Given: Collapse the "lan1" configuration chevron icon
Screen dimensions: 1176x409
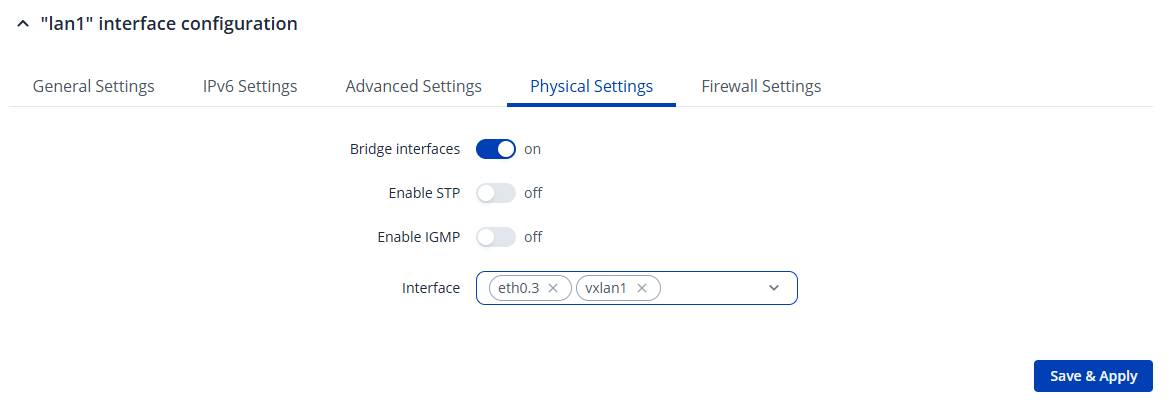Looking at the screenshot, I should (24, 24).
